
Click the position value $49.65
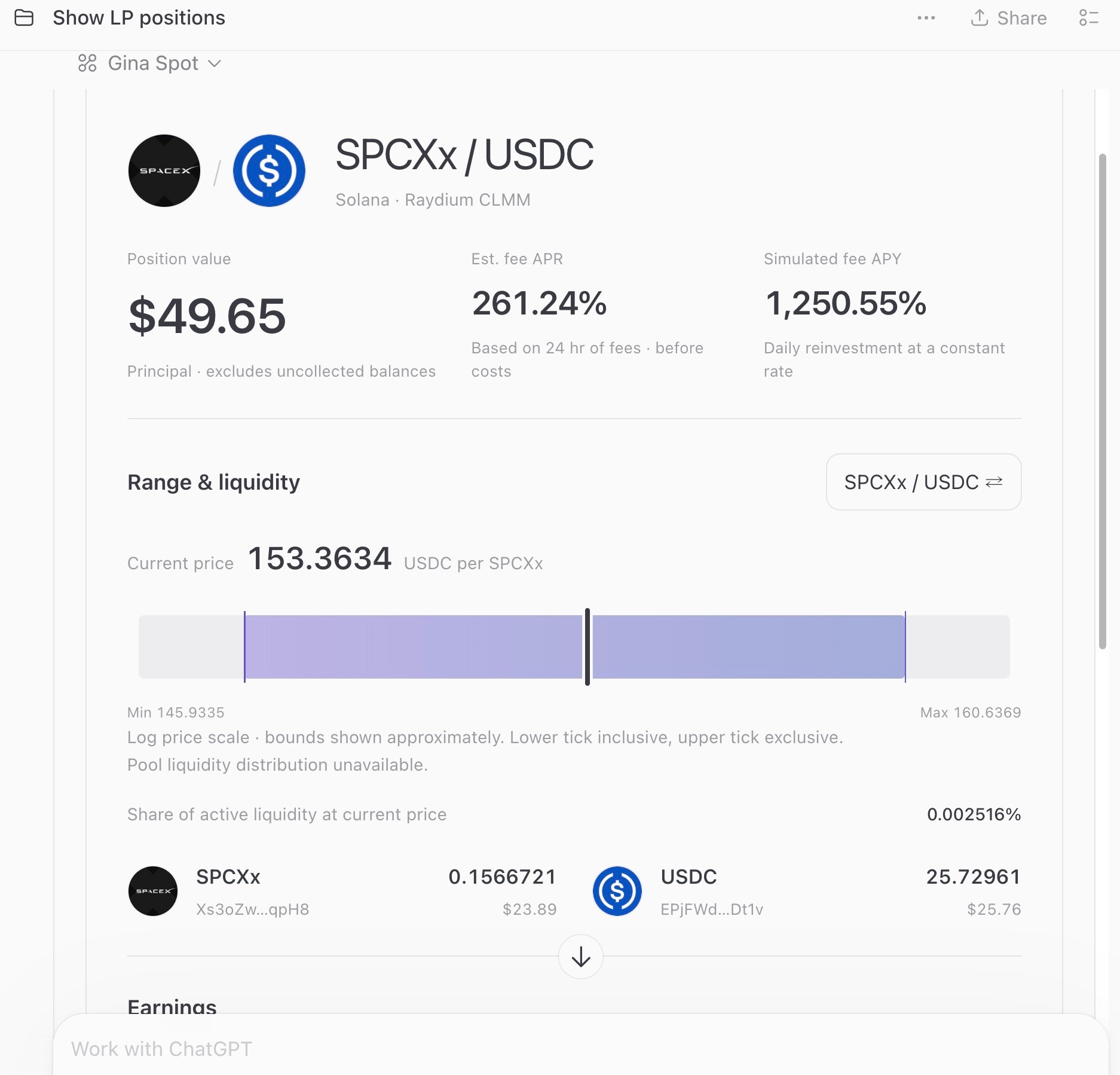(207, 316)
